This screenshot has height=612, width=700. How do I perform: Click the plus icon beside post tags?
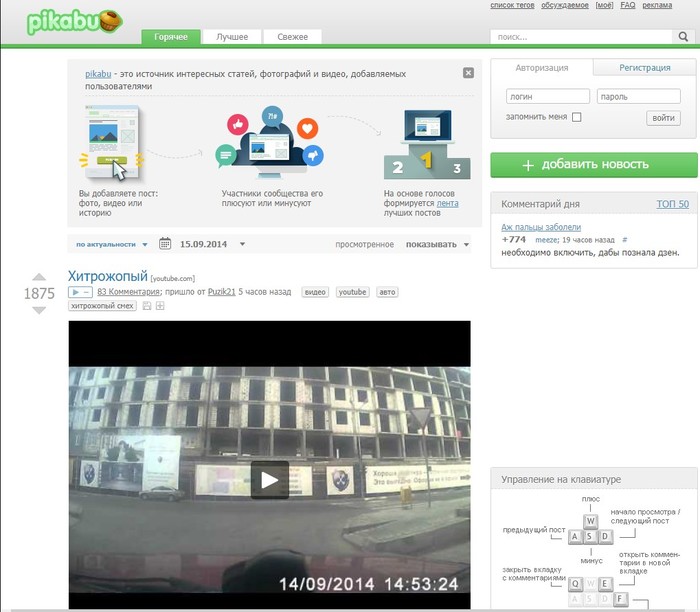pos(160,306)
